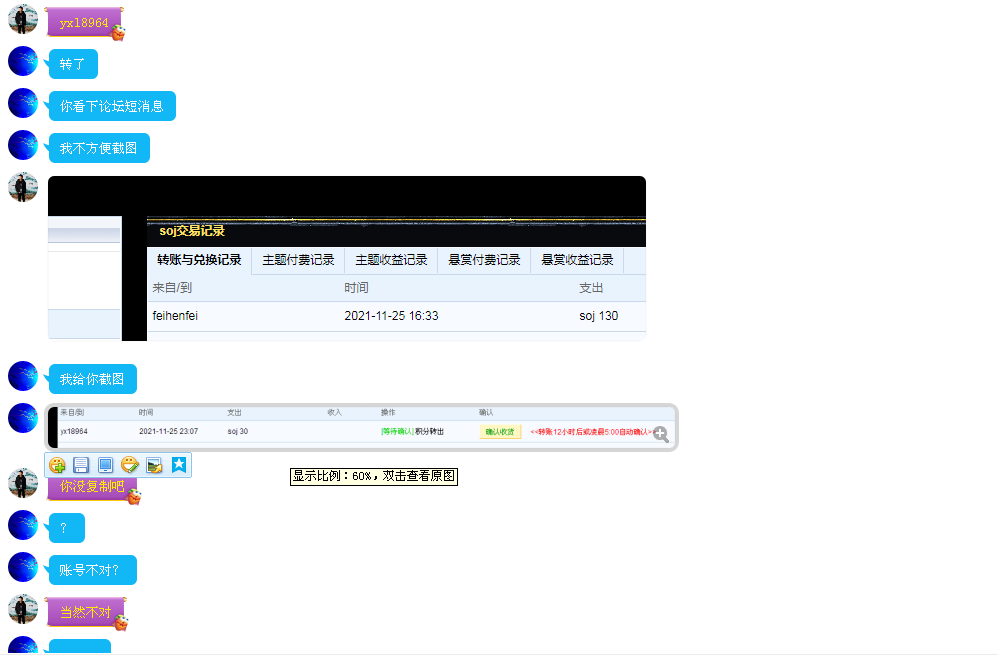Click the magnifier zoom icon on small screenshot
Screen dimensions: 998x661
[660, 434]
